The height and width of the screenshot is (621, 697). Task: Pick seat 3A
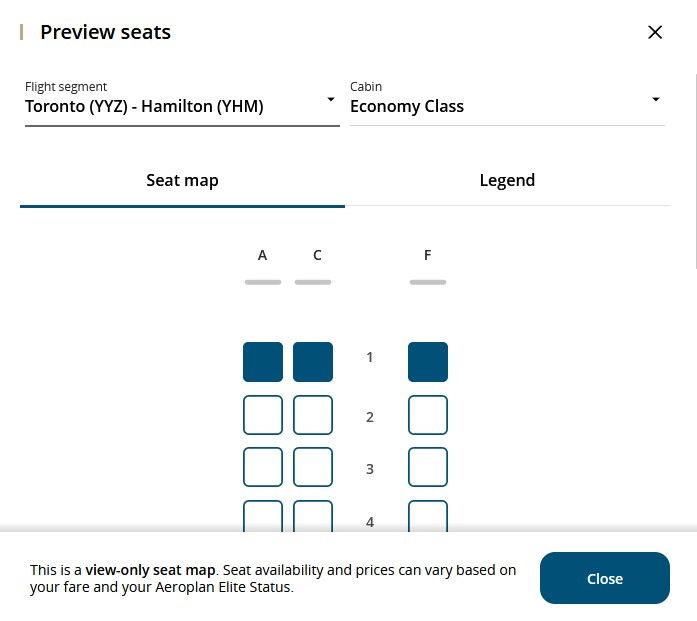[x=263, y=467]
